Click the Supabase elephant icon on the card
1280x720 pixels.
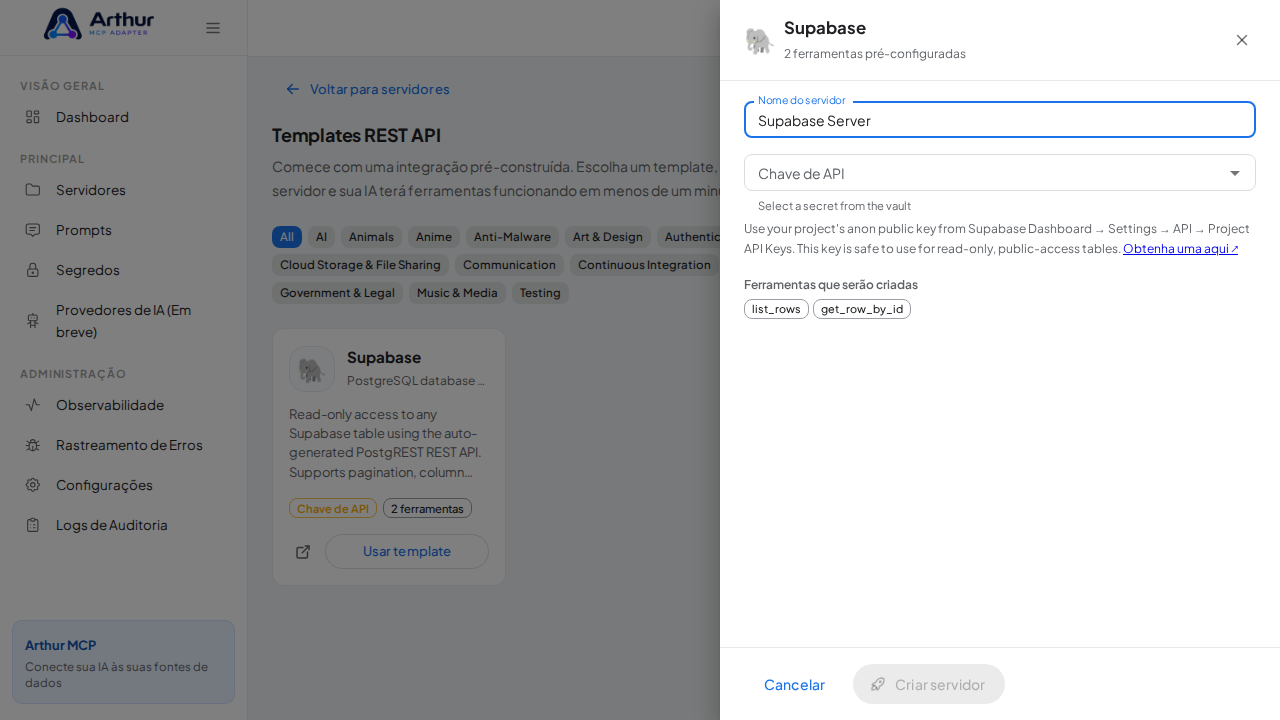(x=312, y=369)
